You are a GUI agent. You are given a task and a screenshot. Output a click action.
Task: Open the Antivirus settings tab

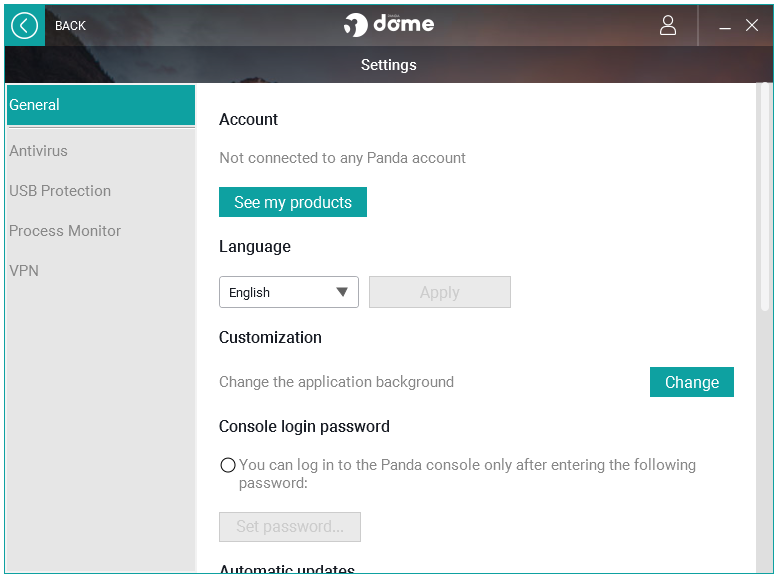click(38, 151)
